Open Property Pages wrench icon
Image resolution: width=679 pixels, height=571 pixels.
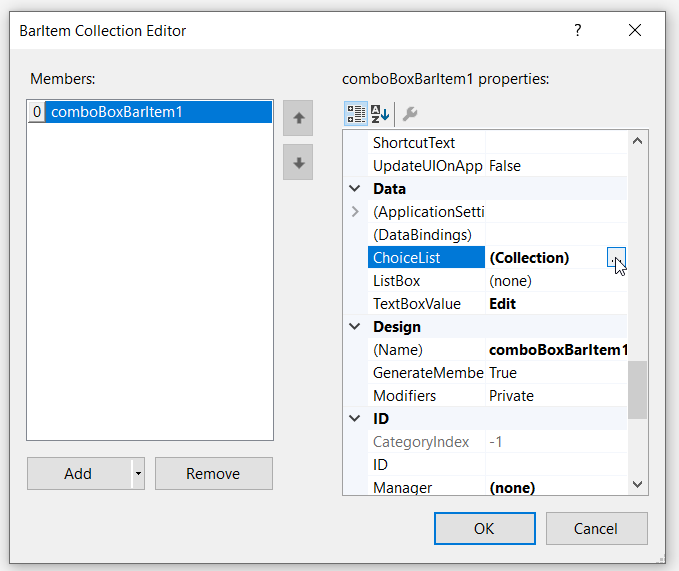[410, 113]
